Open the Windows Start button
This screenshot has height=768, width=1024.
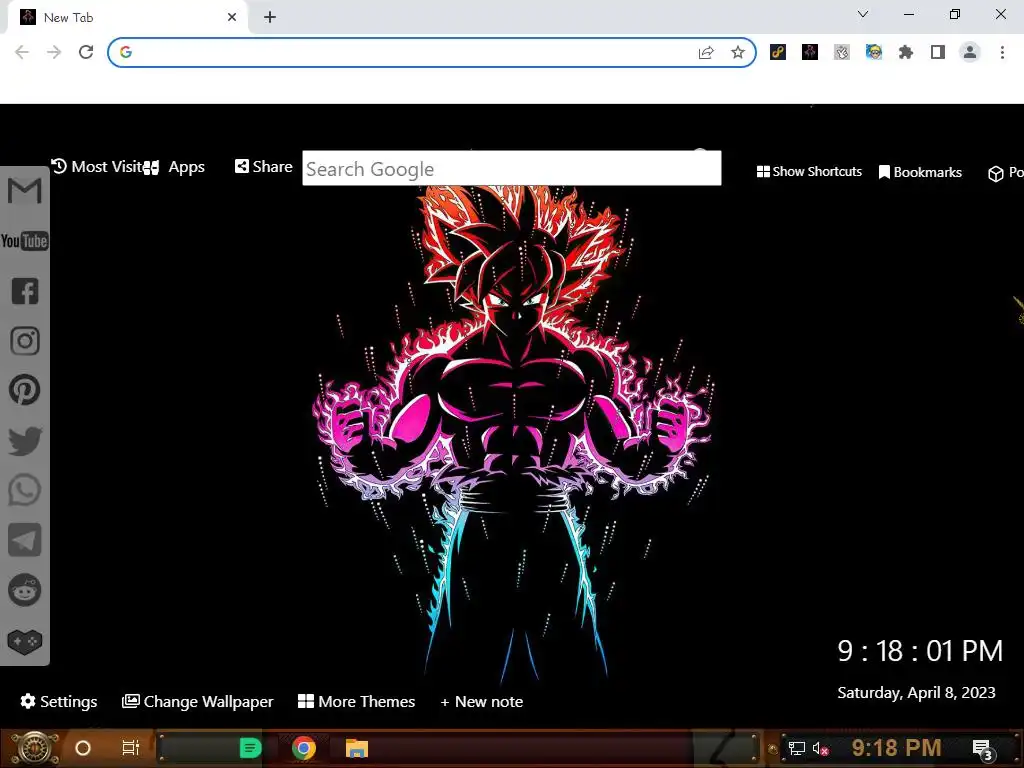pos(34,748)
